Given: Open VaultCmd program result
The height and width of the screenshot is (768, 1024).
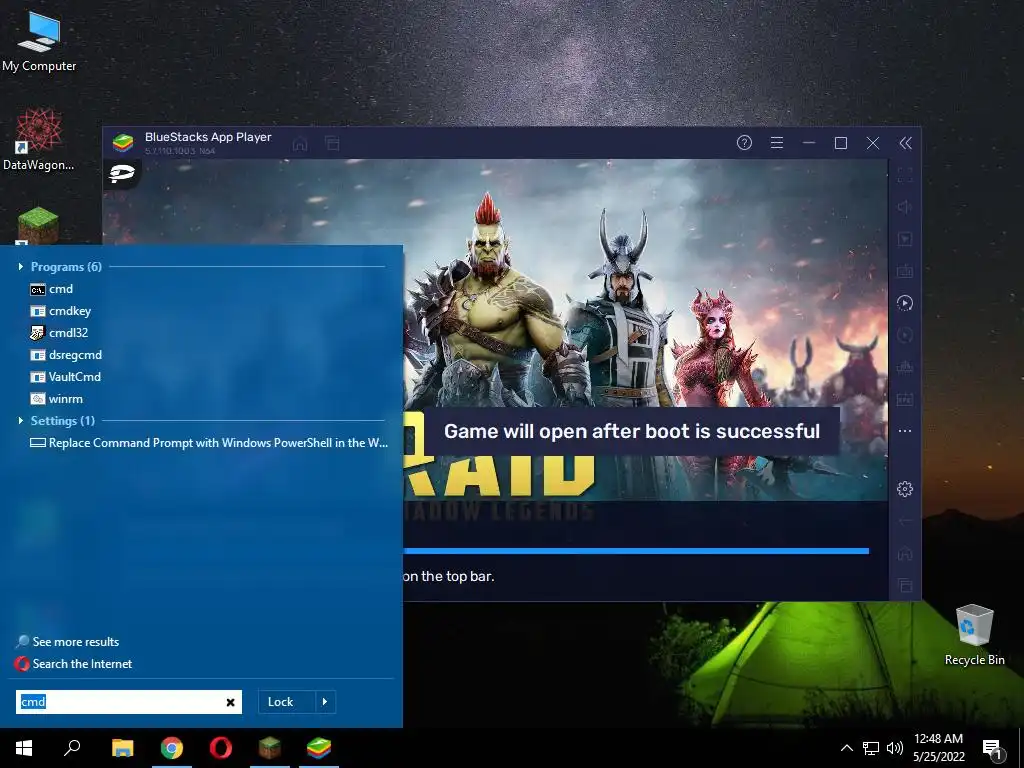Looking at the screenshot, I should tap(65, 377).
